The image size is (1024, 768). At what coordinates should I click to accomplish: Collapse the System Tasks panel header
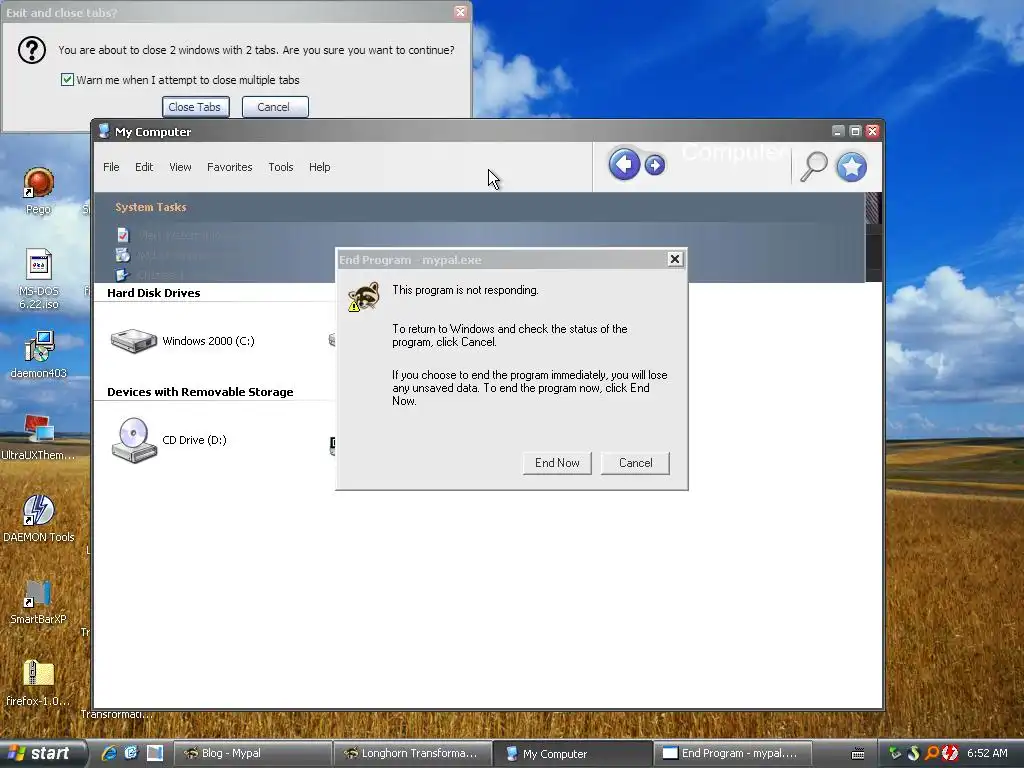point(479,207)
